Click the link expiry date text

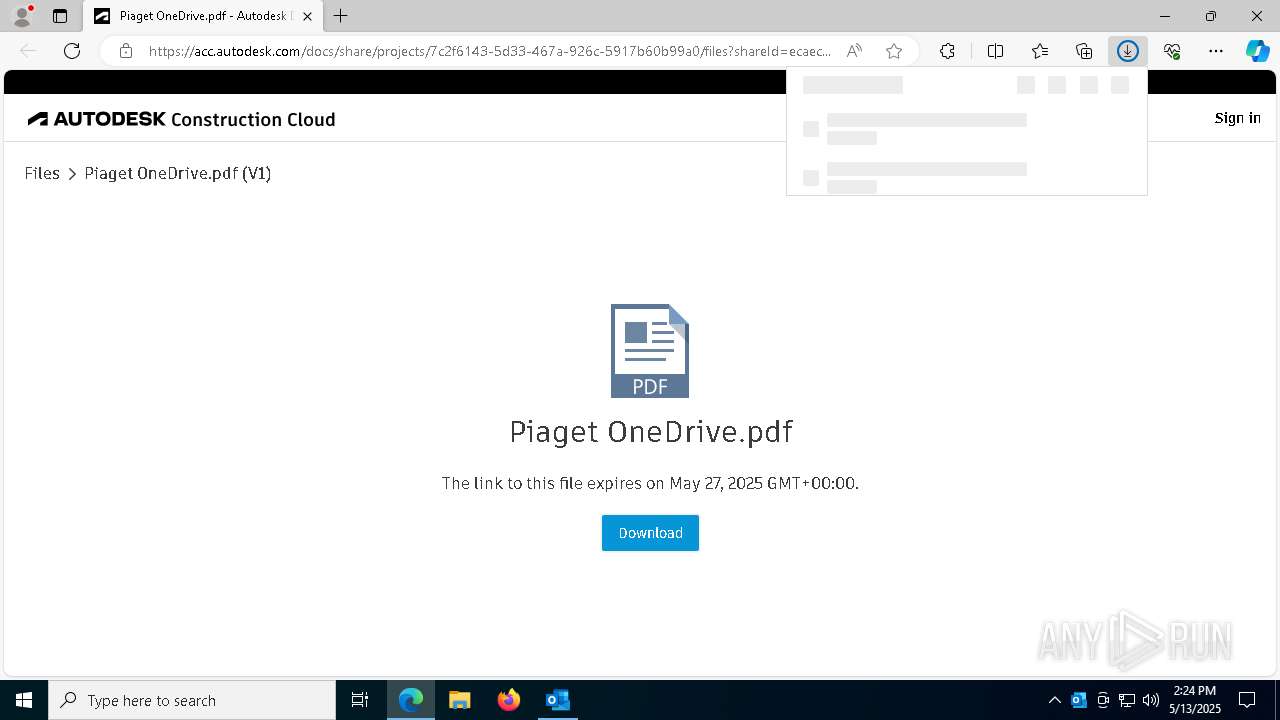650,483
